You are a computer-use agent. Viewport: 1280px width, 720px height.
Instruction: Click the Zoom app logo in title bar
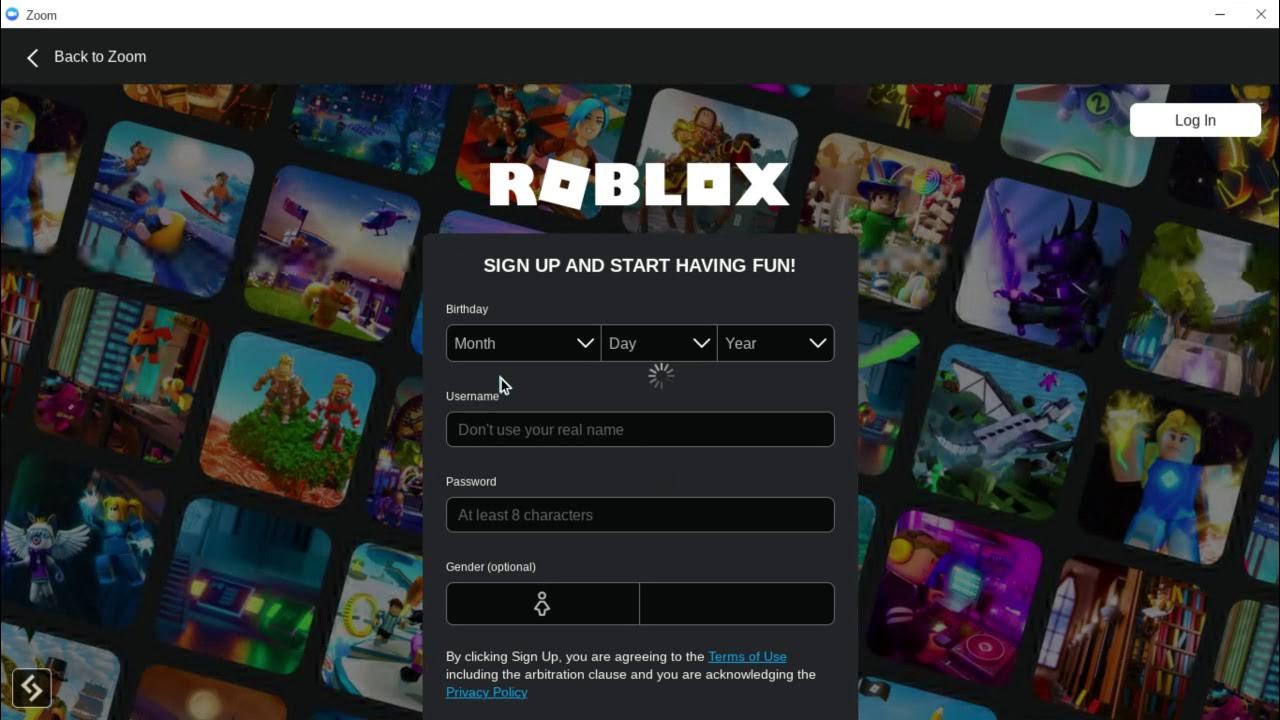click(x=12, y=14)
